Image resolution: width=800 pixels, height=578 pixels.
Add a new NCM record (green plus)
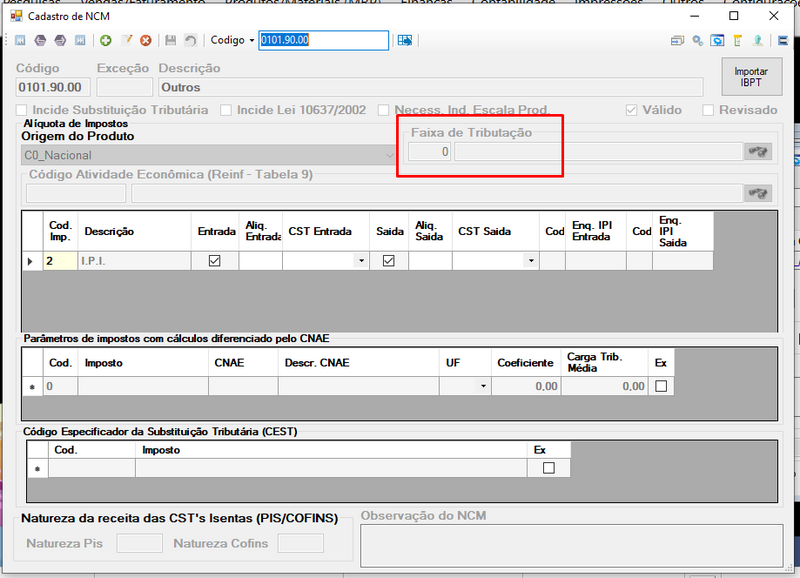click(x=106, y=40)
